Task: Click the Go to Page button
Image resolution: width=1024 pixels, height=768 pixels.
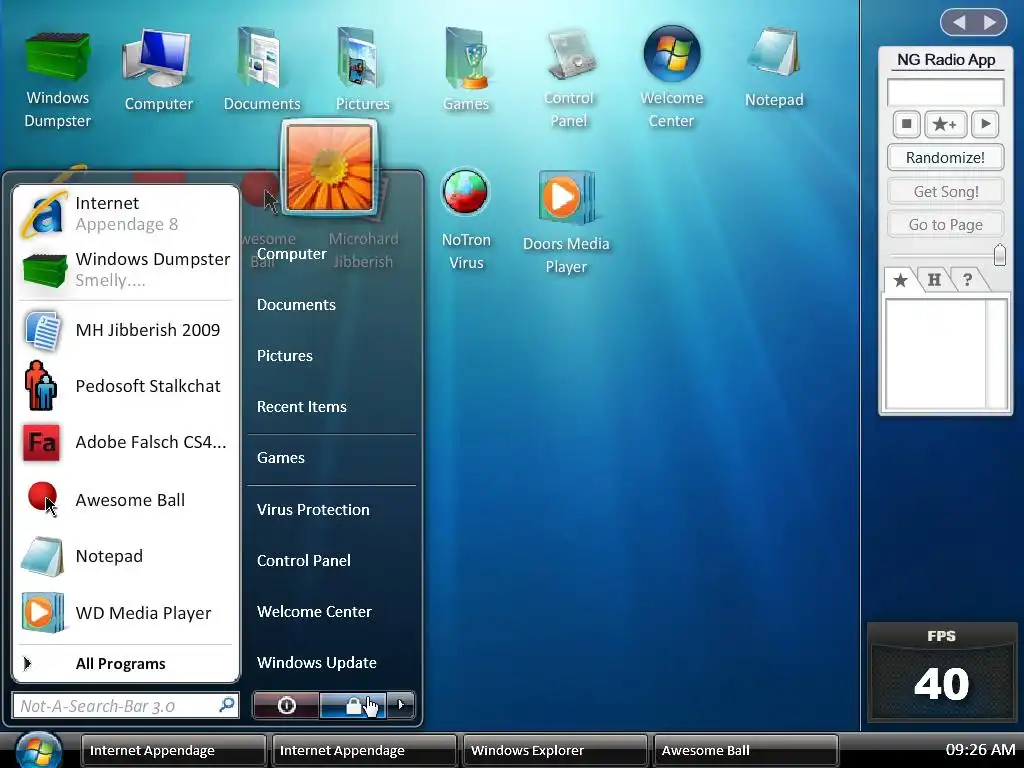Action: click(945, 225)
